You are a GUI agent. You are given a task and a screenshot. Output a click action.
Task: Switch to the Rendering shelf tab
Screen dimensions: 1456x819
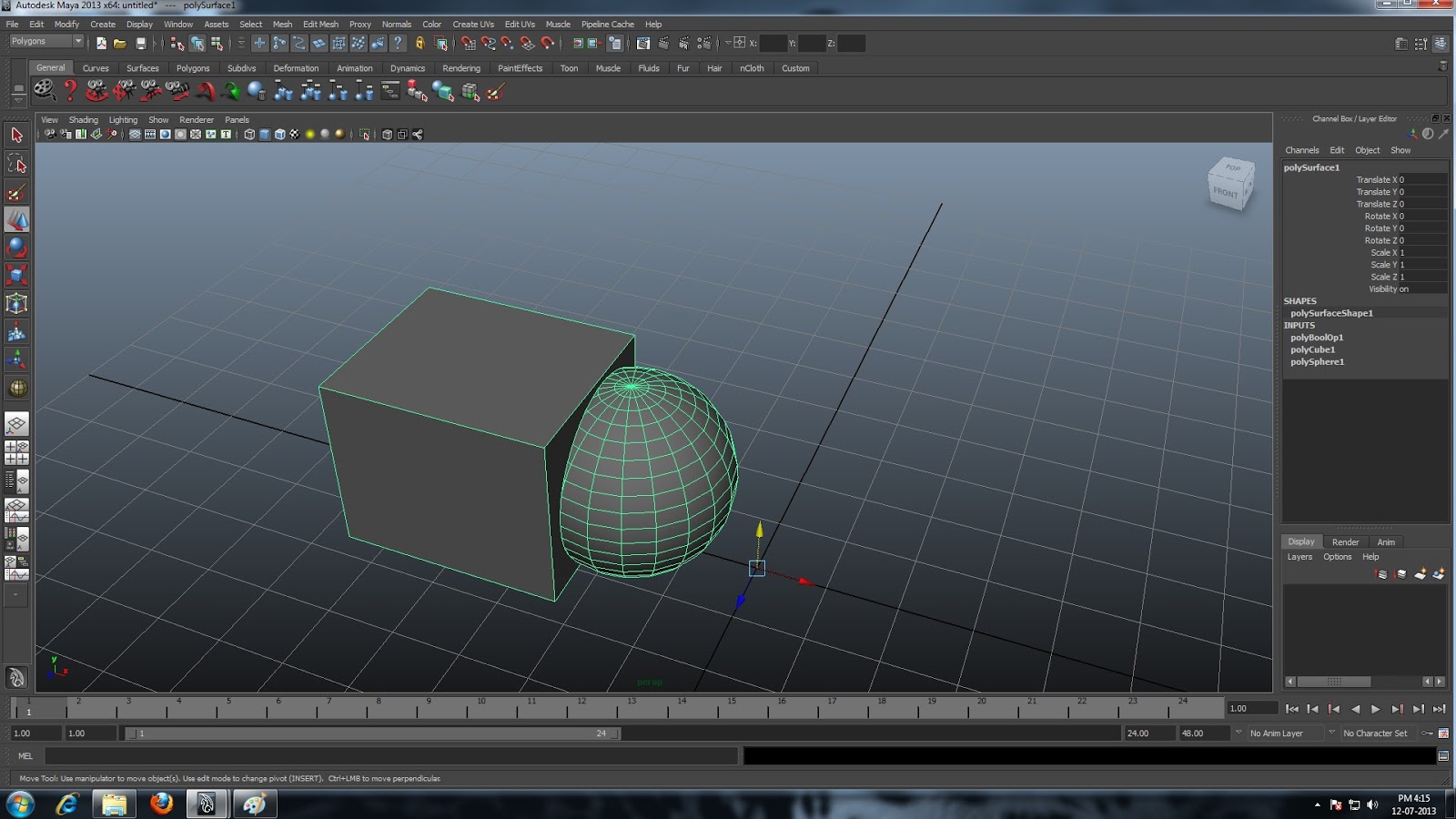coord(460,67)
